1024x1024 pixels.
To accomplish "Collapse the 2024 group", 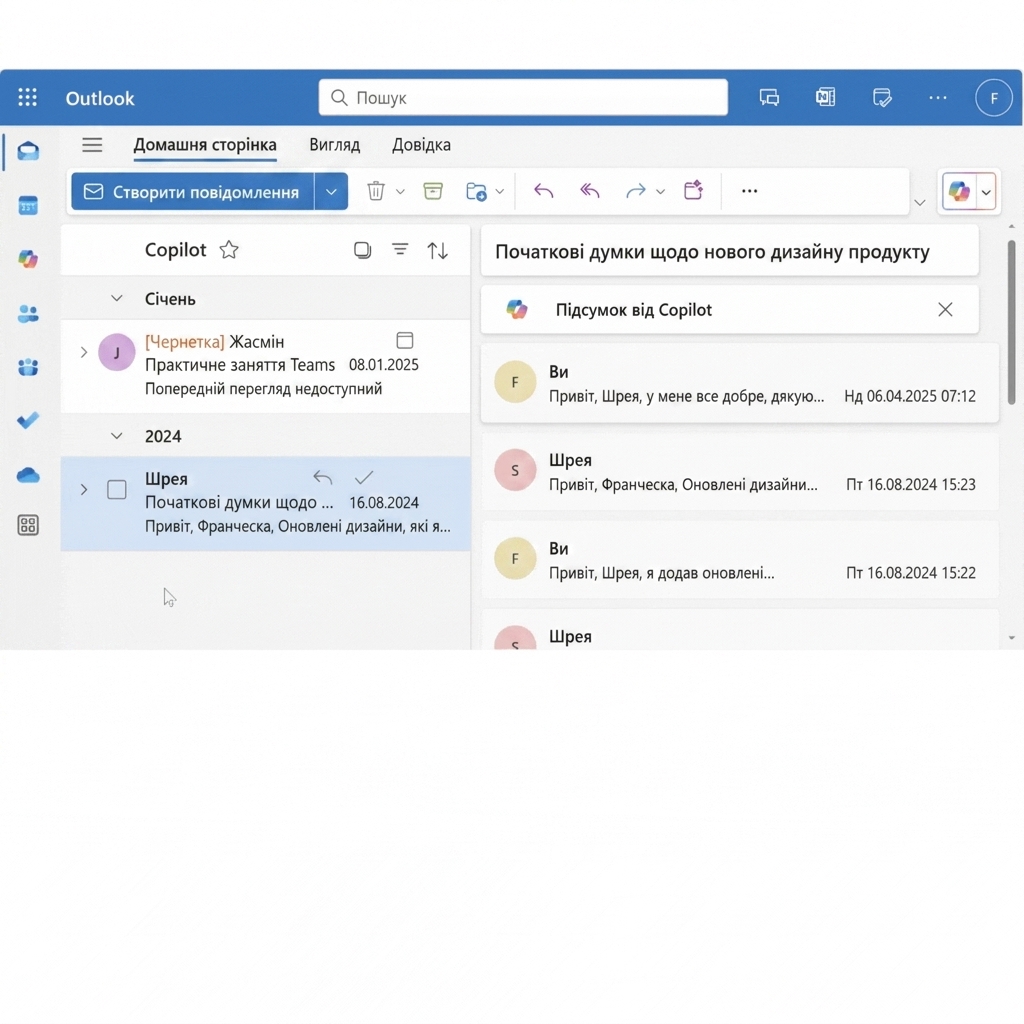I will click(x=117, y=436).
